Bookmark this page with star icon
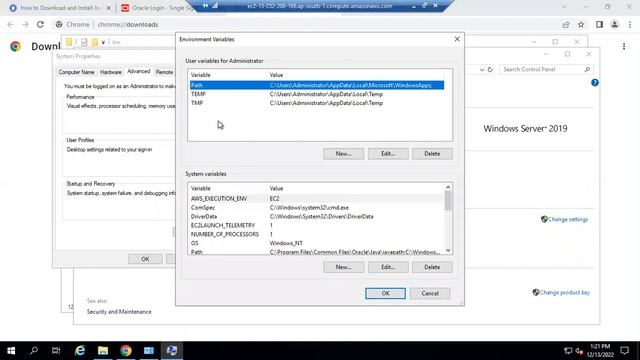Viewport: 640px width, 360px height. pyautogui.click(x=581, y=24)
